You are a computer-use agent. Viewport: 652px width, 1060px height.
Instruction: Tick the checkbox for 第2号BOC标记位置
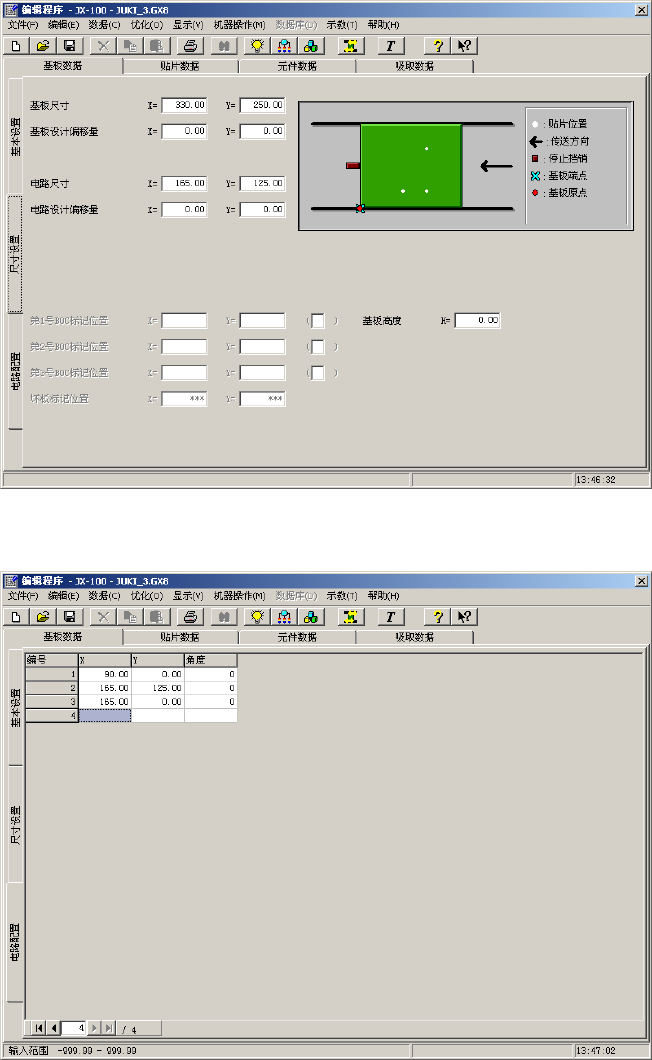click(317, 347)
